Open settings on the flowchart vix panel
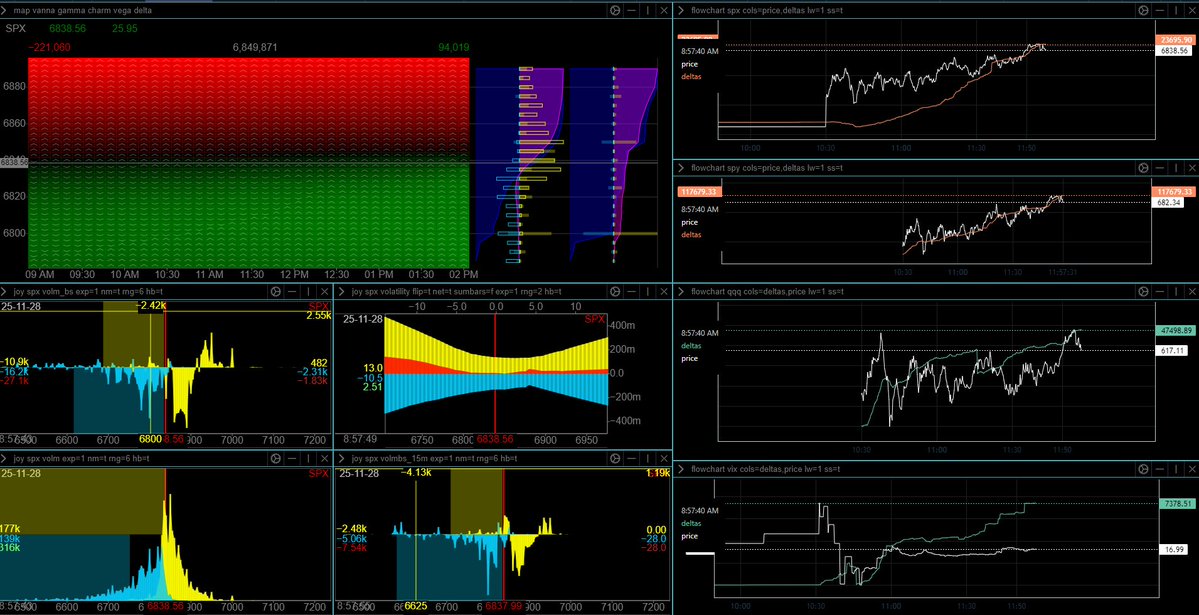The width and height of the screenshot is (1199, 615). (x=1143, y=467)
